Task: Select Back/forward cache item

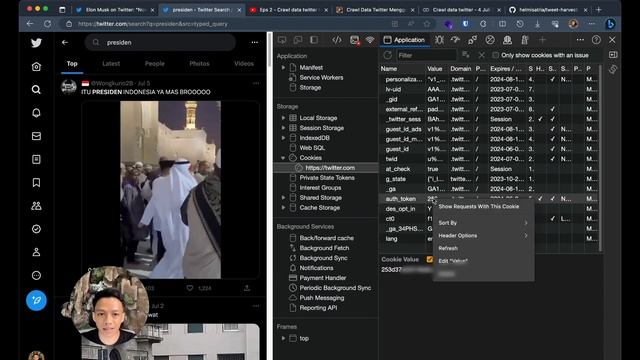Action: [x=327, y=238]
